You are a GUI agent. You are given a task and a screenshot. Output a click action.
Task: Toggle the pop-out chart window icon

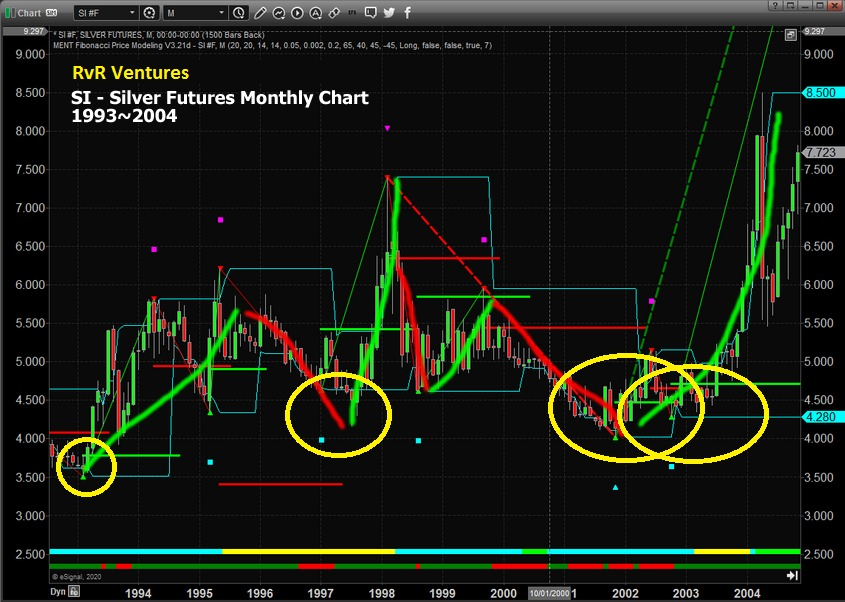[792, 32]
